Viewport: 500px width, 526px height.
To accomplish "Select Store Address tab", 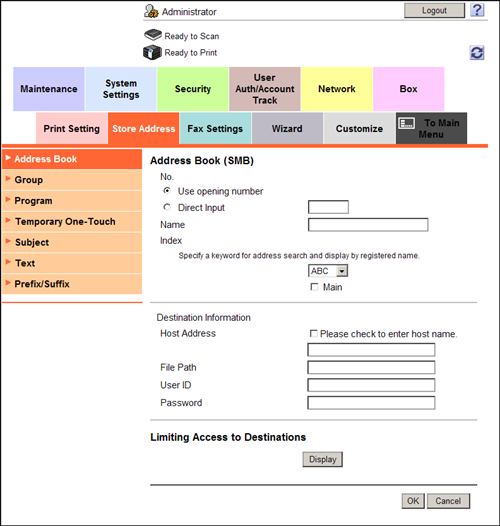I will tap(144, 128).
